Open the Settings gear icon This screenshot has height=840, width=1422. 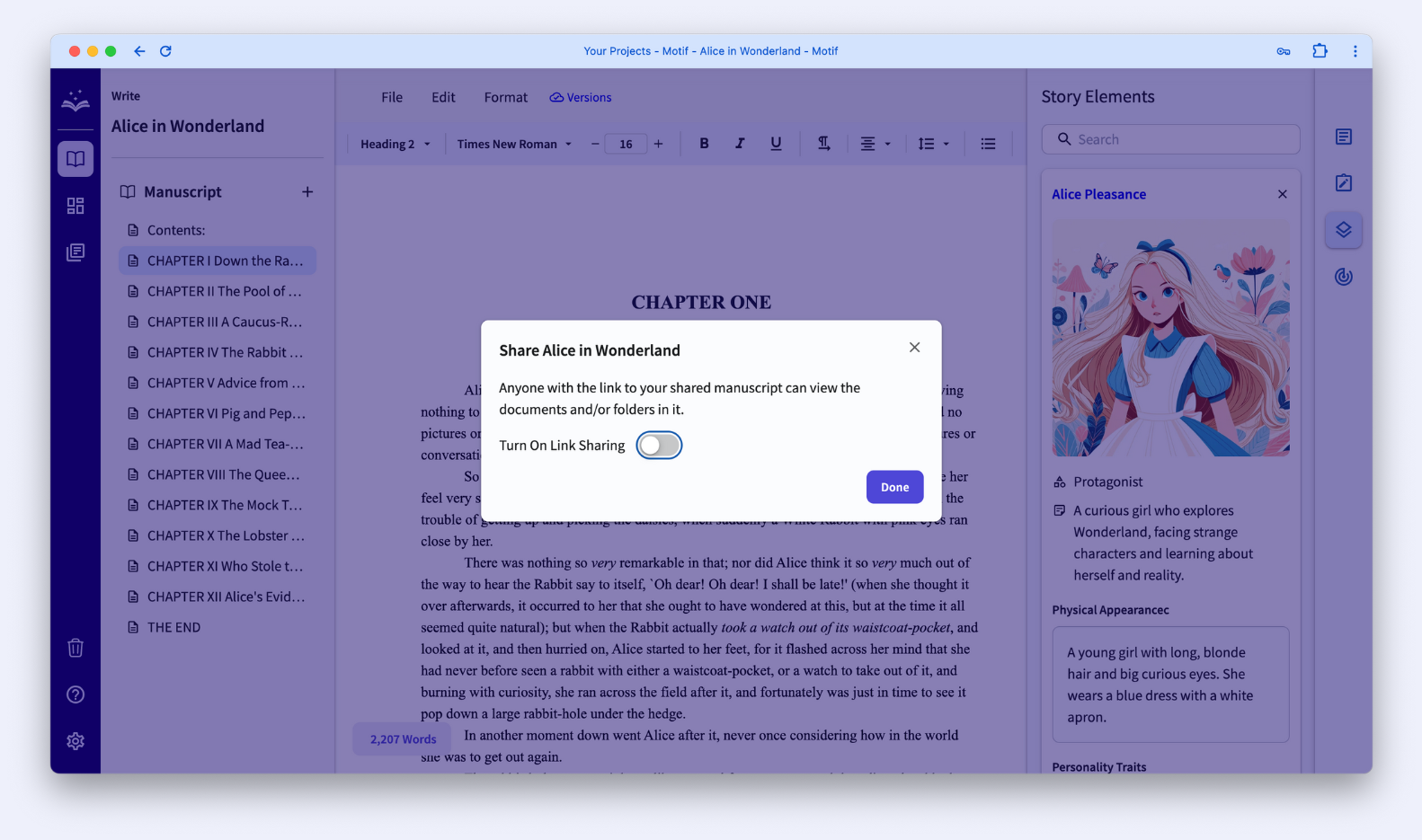point(76,741)
